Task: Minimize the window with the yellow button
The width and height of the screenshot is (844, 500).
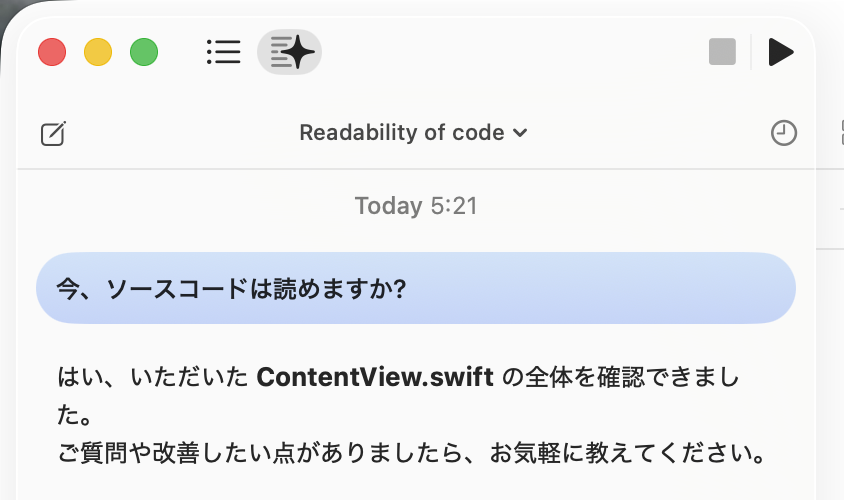Action: coord(98,52)
